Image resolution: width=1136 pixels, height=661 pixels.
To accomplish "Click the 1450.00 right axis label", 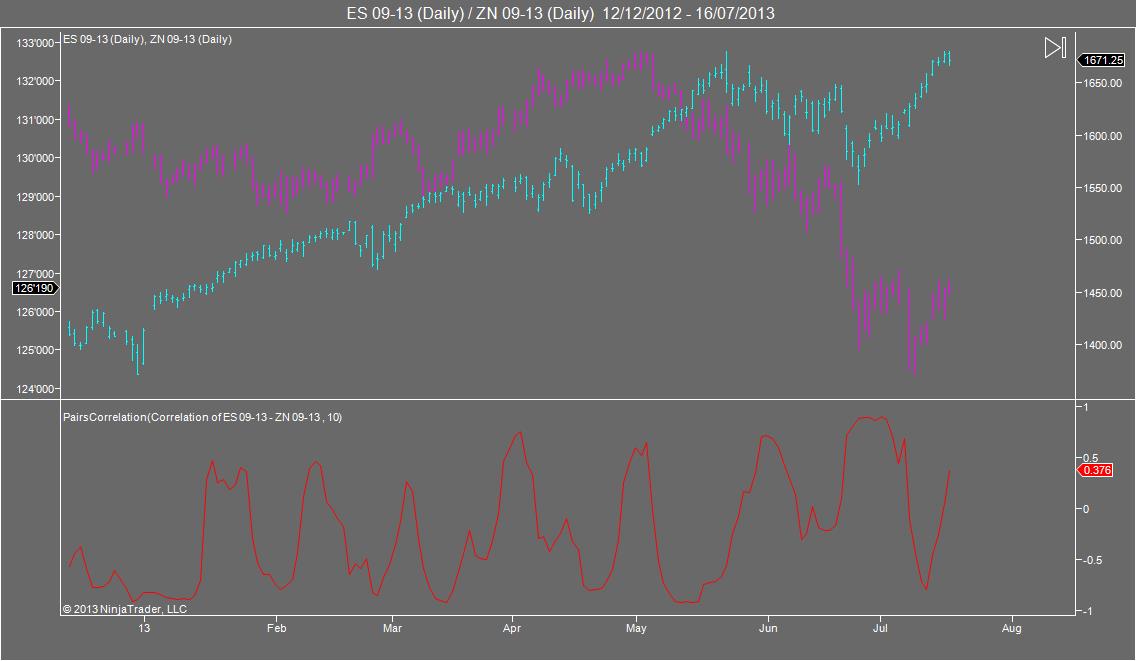I will click(x=1102, y=294).
